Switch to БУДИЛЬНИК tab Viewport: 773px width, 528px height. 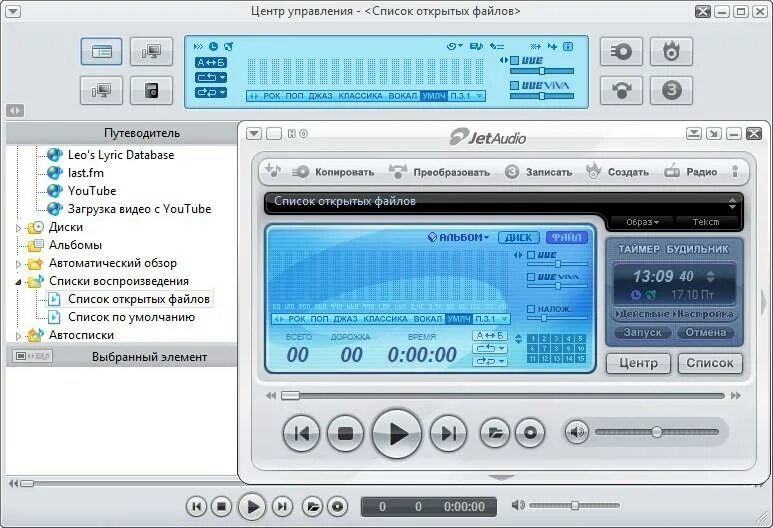697,249
